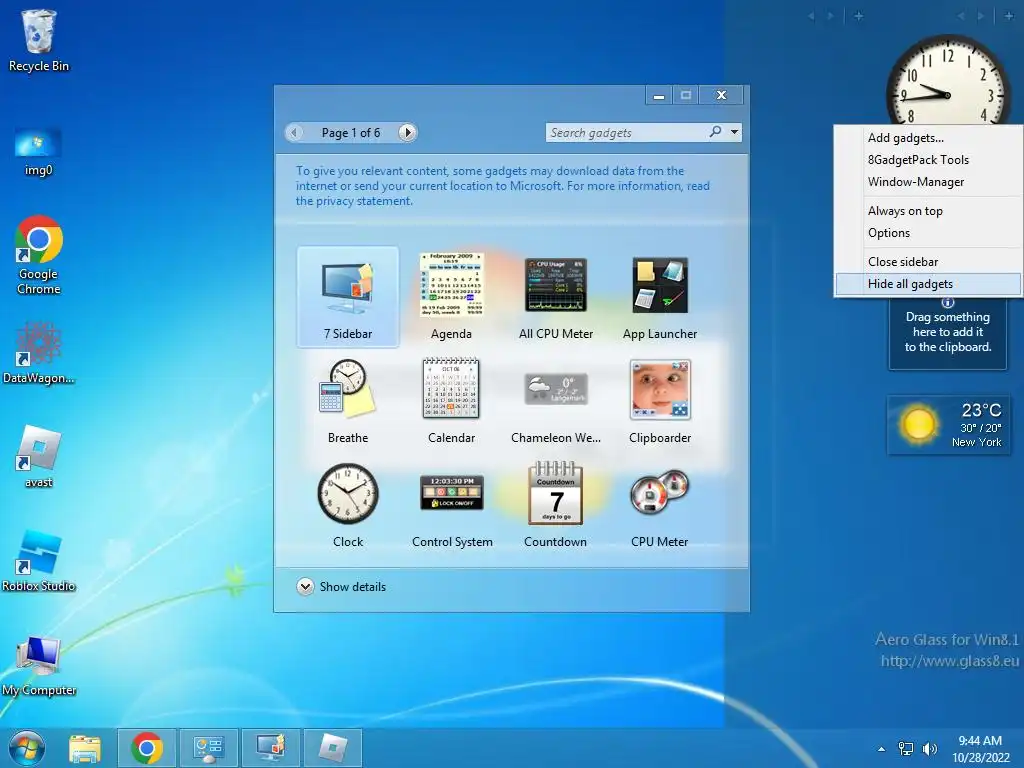Switch to Chrome in taskbar
This screenshot has width=1024, height=768.
tap(147, 748)
